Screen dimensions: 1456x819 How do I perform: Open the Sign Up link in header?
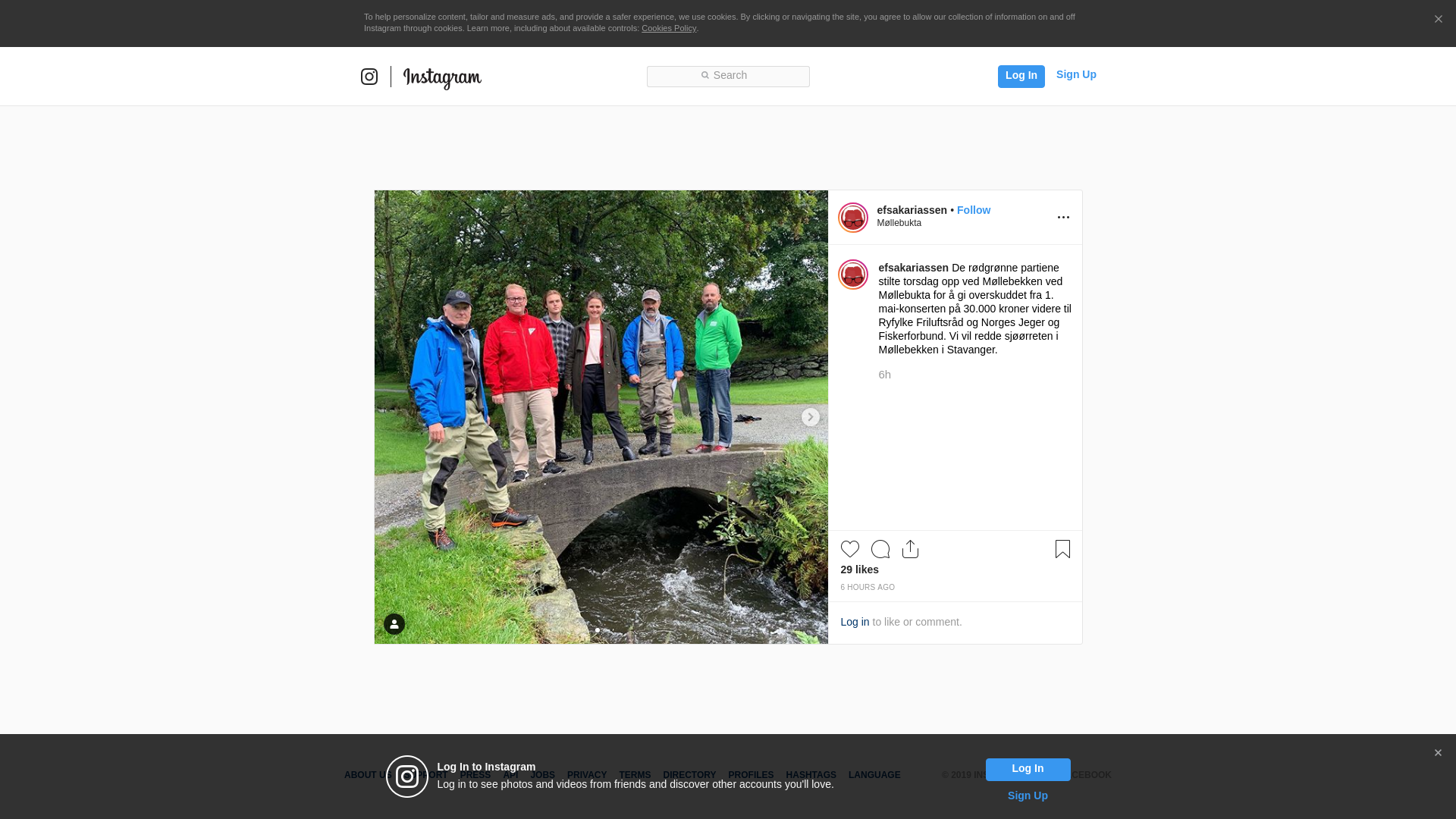1076,74
